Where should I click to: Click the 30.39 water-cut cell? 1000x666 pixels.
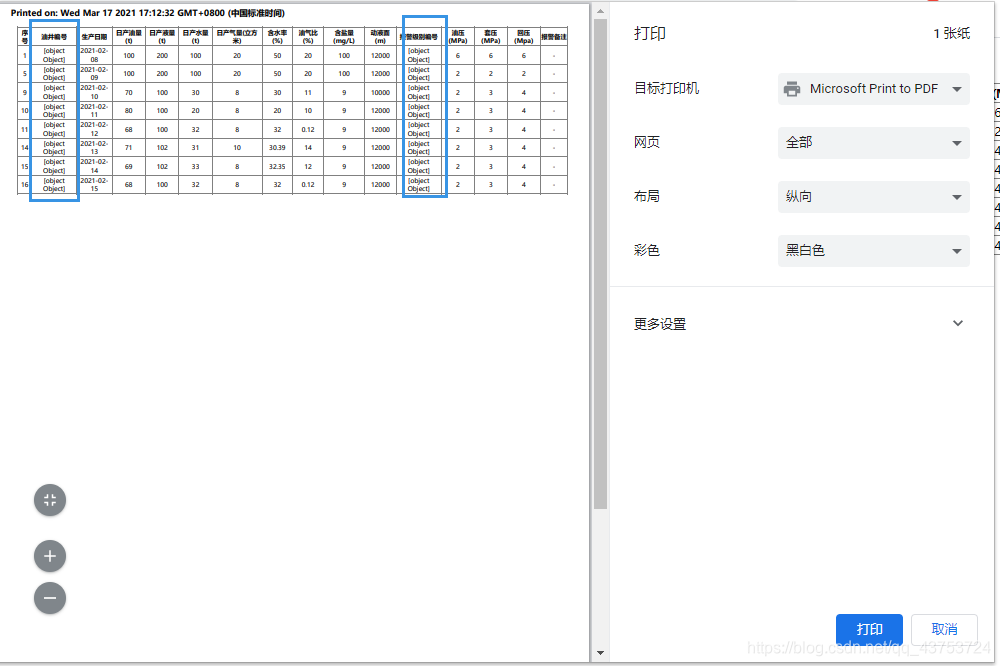pos(277,148)
